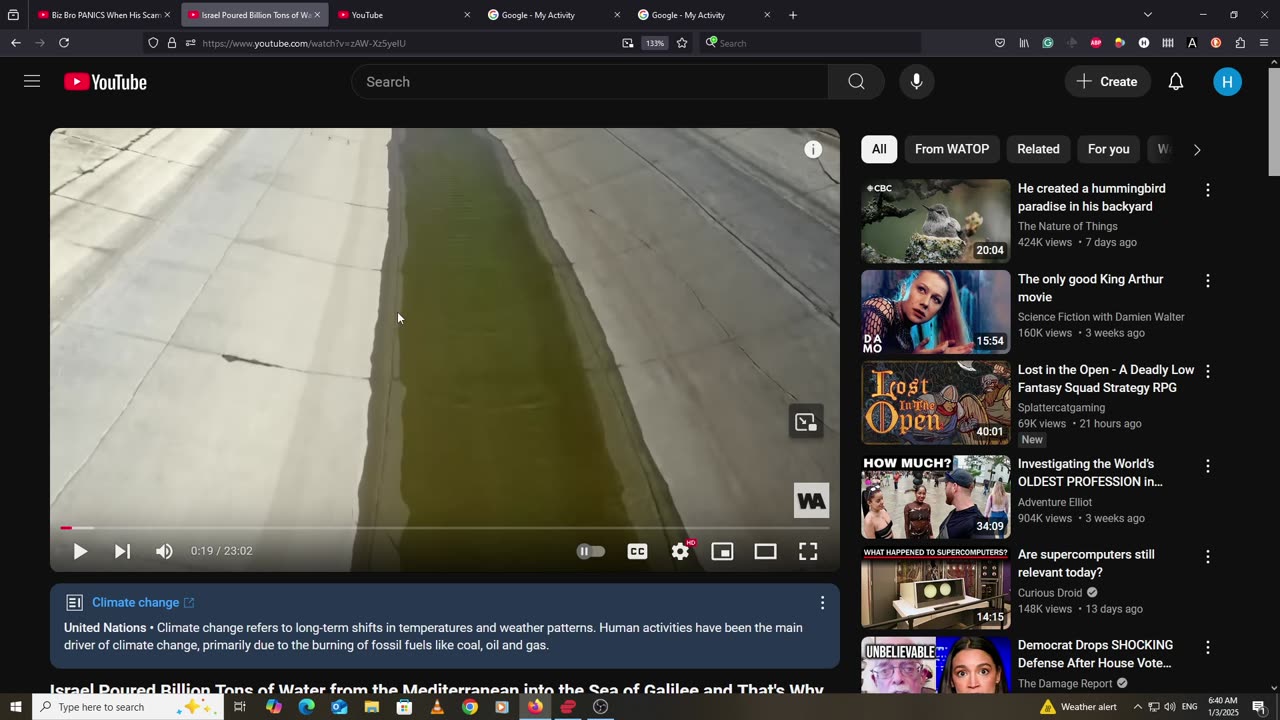The height and width of the screenshot is (720, 1280).
Task: Select the From WATOP chip
Action: click(952, 149)
